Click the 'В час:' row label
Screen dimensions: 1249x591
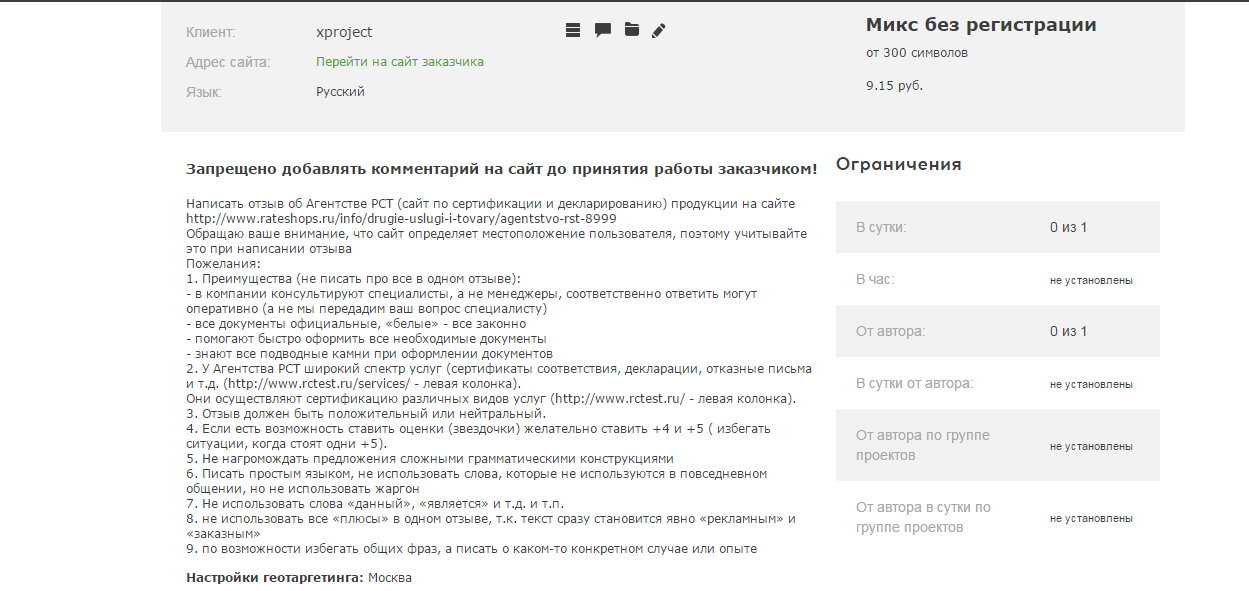(x=875, y=279)
